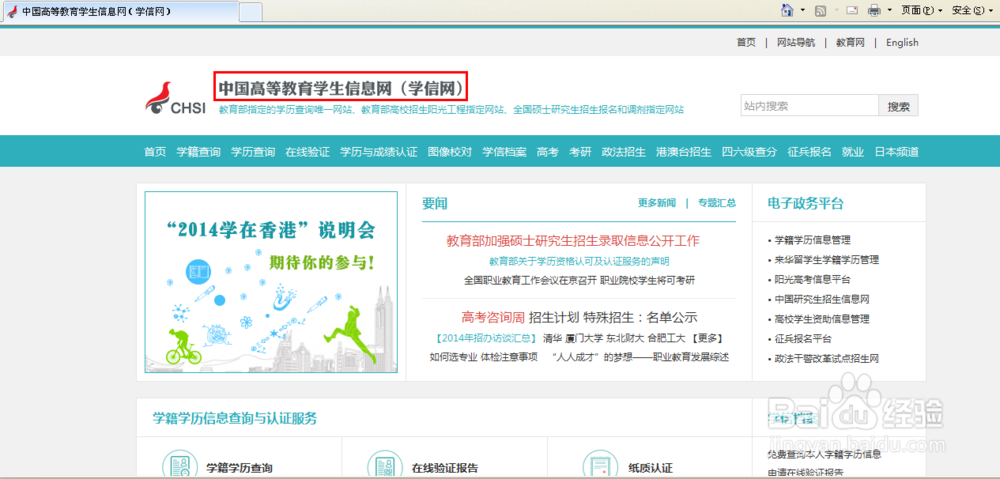1000x479 pixels.
Task: Switch to English version link
Action: [902, 43]
